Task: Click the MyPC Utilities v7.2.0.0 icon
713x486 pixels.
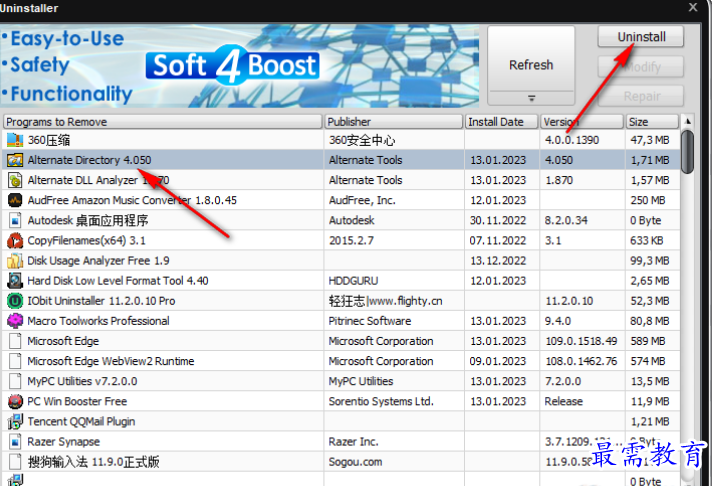Action: pos(15,381)
